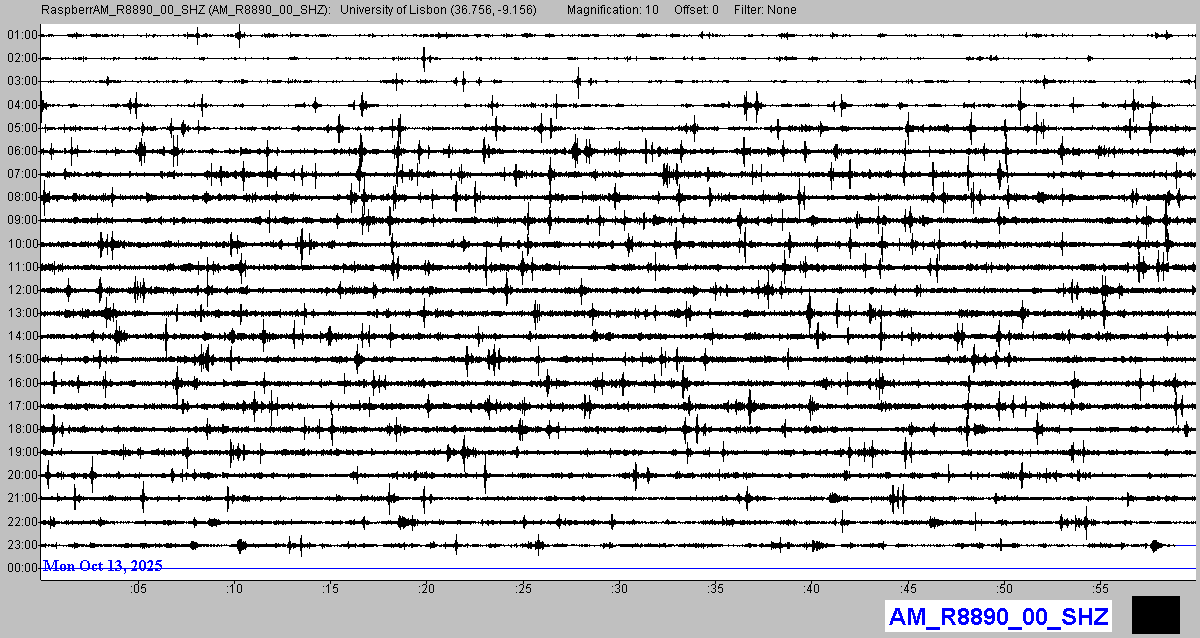
Task: Click the 17:00 trace row label
Action: pos(21,406)
